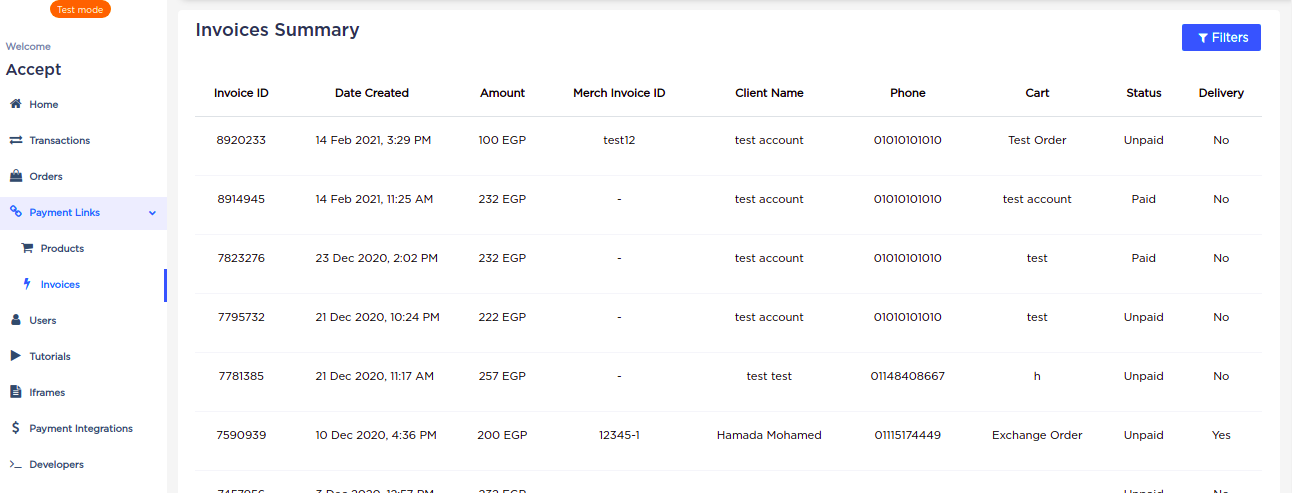Click Unpaid status of invoice 8920233
The width and height of the screenshot is (1292, 493).
tap(1144, 140)
